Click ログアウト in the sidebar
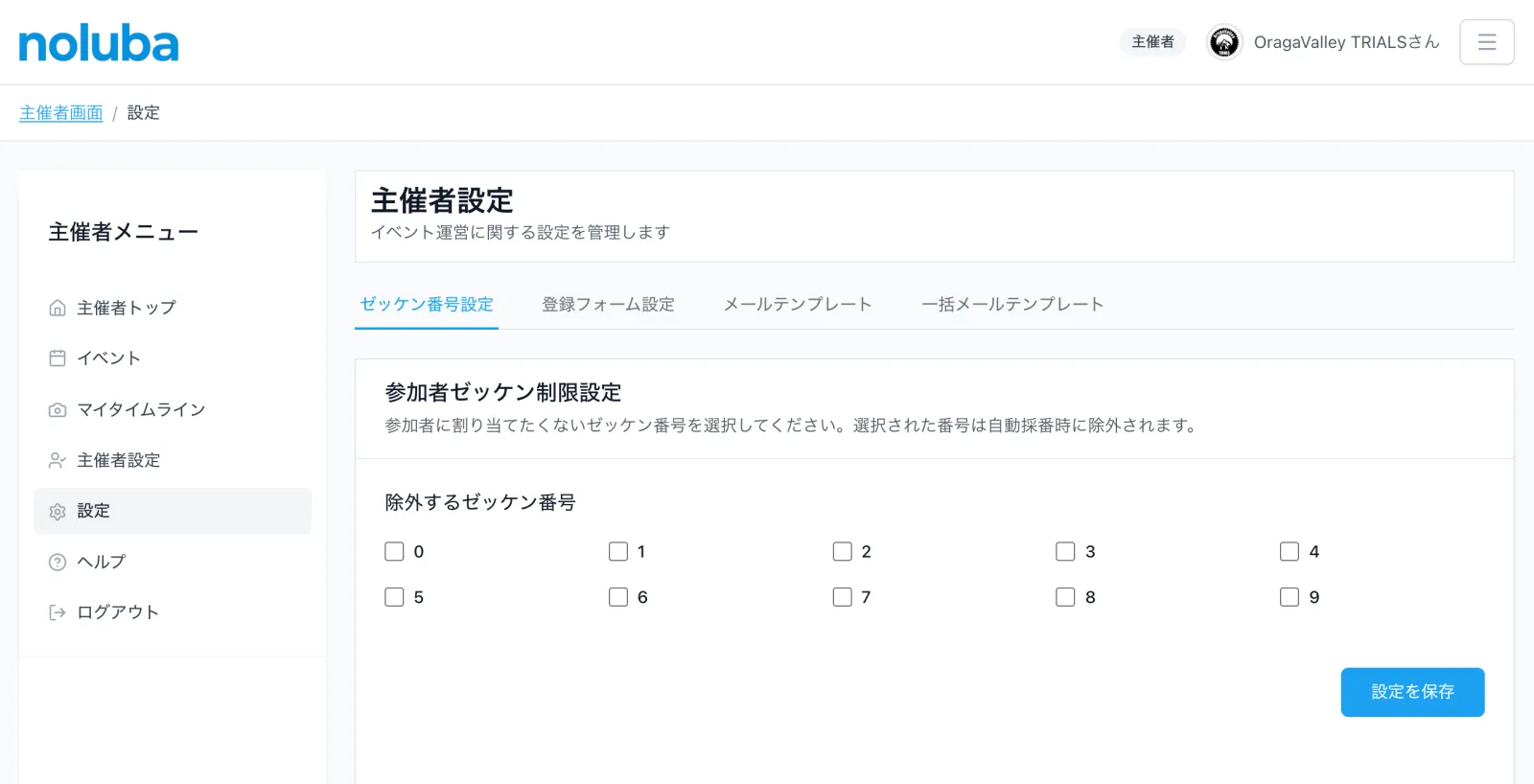 [173, 612]
